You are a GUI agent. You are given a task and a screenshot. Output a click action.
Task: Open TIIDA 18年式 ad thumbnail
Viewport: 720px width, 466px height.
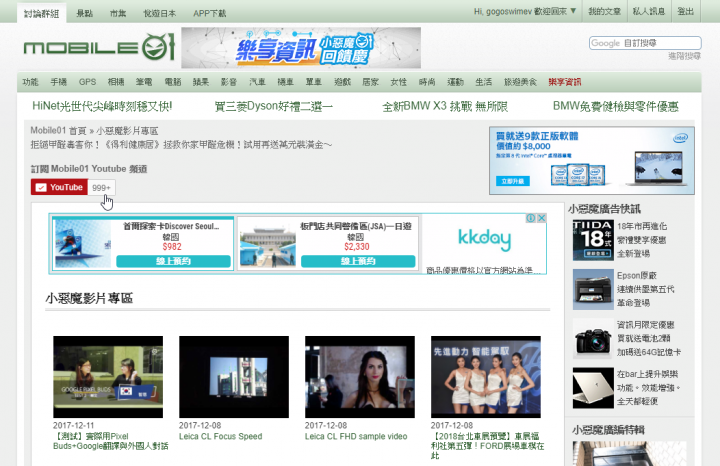[x=593, y=240]
